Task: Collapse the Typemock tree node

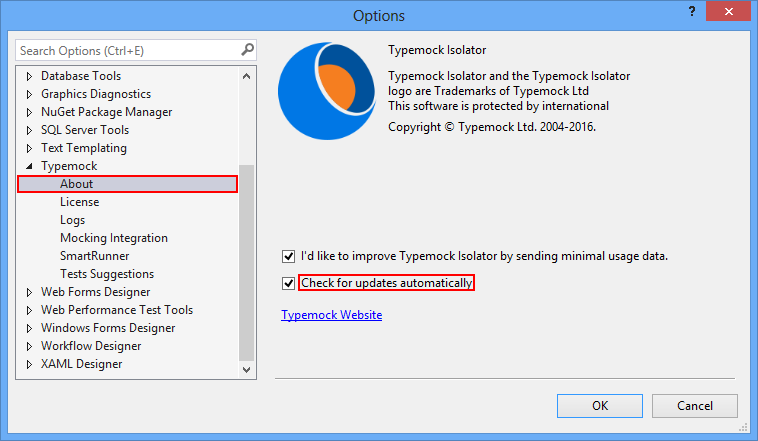Action: [x=30, y=166]
